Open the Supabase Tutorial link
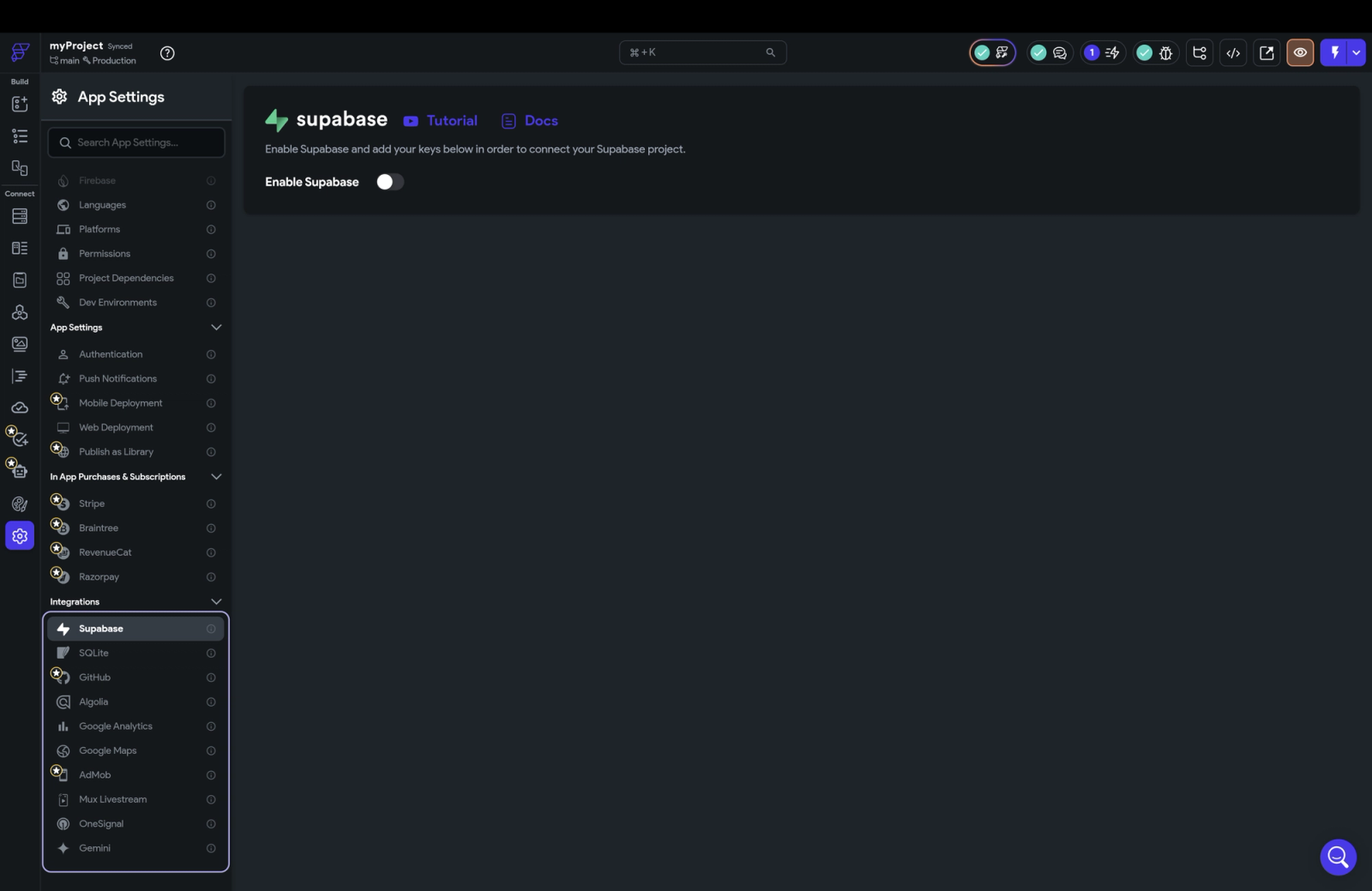The height and width of the screenshot is (891, 1372). click(441, 121)
